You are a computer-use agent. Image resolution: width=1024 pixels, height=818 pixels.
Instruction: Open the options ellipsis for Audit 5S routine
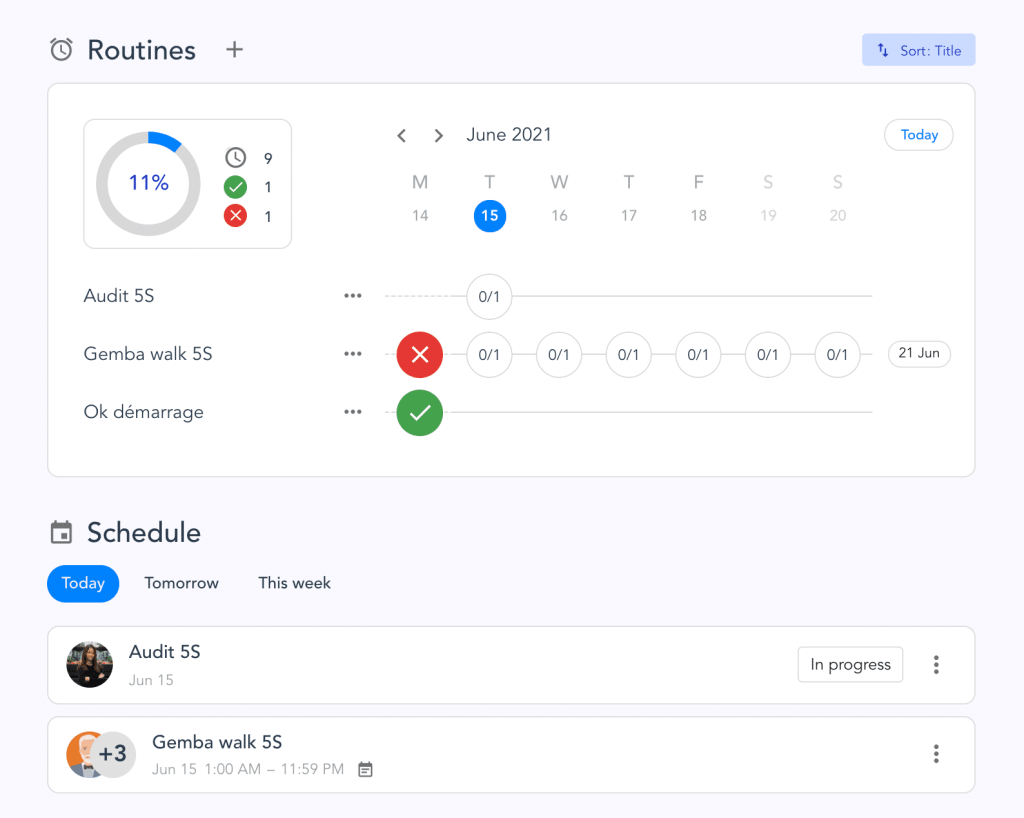(352, 296)
